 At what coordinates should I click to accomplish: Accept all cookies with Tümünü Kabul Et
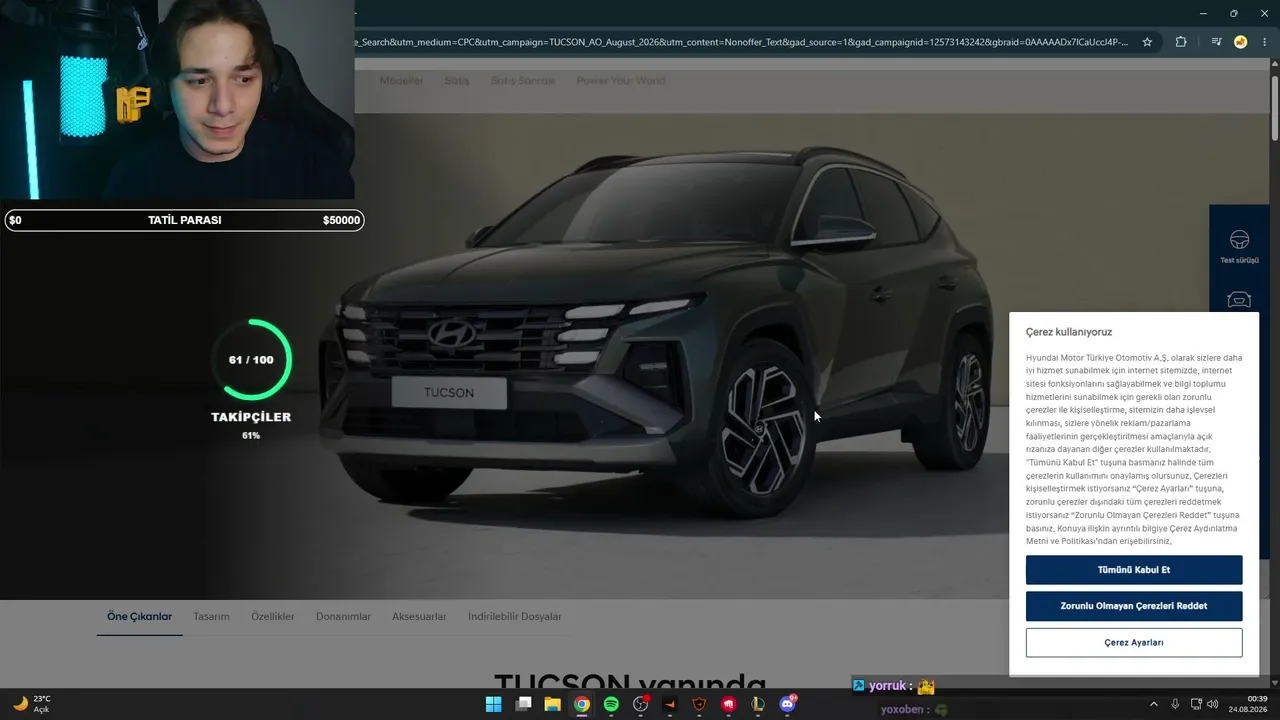(x=1134, y=570)
